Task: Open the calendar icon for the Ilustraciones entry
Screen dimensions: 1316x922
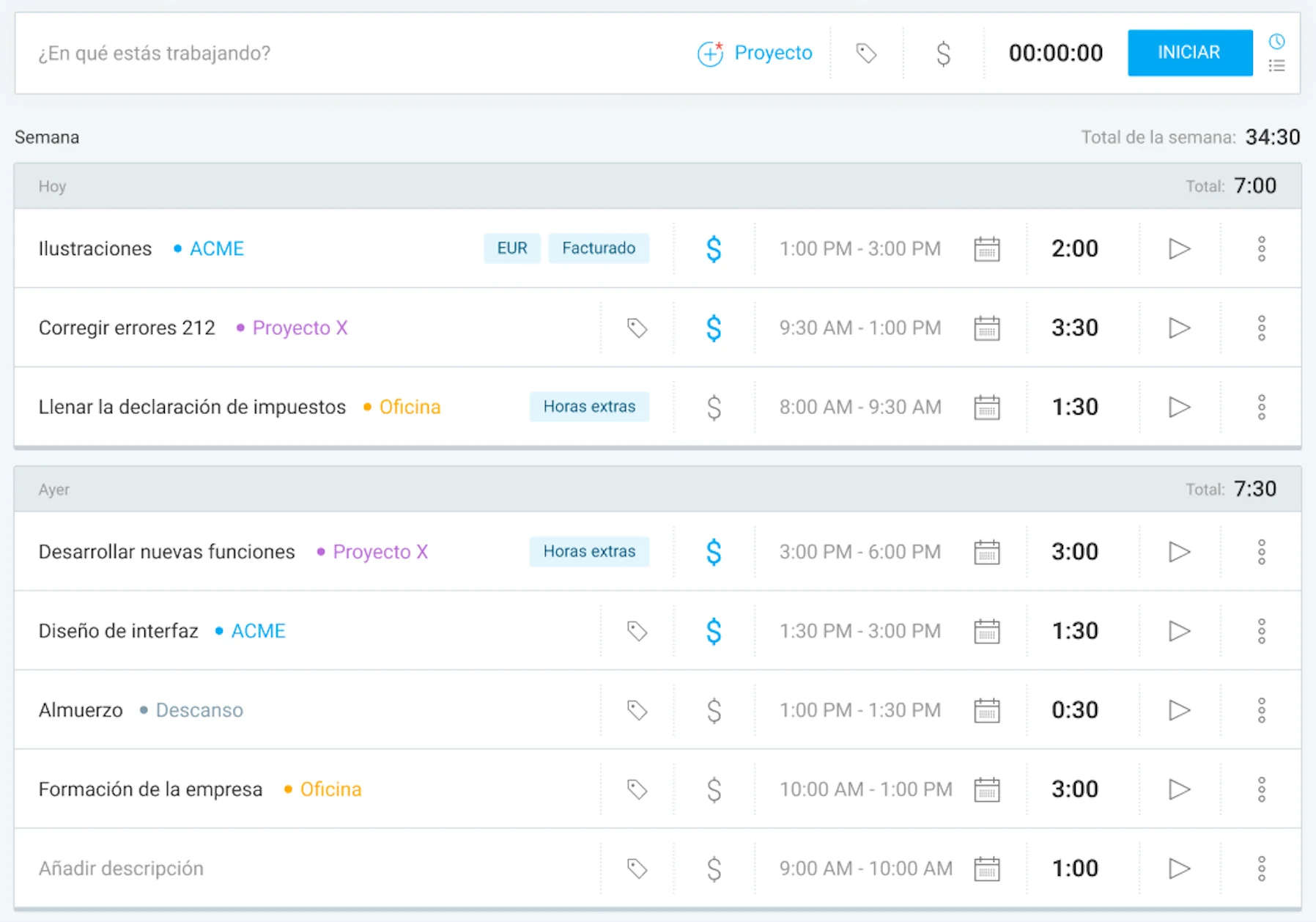Action: (x=987, y=249)
